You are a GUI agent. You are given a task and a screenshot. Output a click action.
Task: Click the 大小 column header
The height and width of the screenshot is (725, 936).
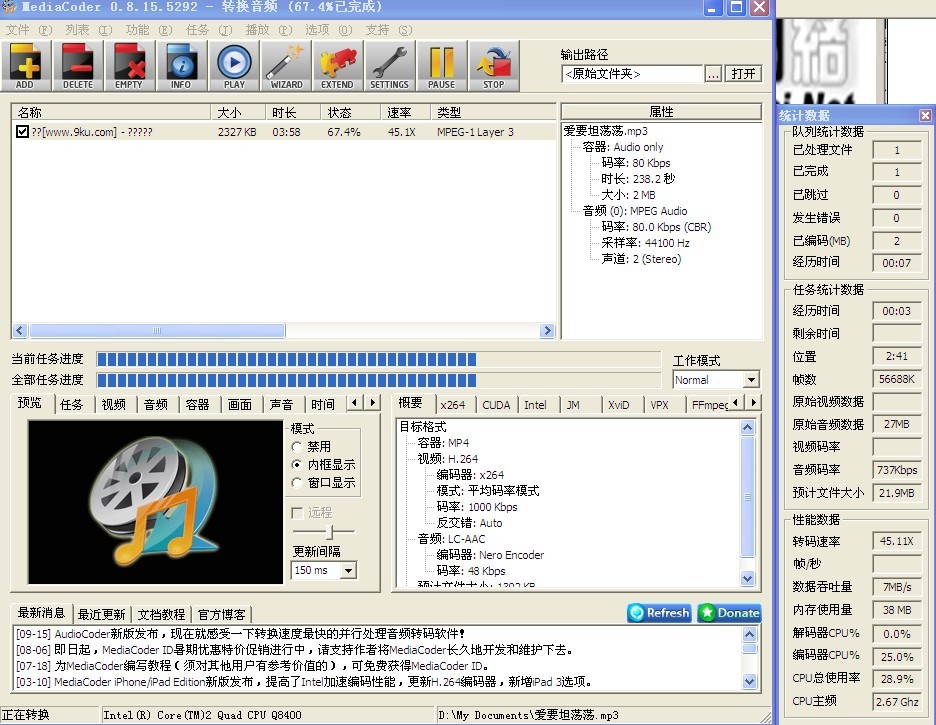point(238,112)
